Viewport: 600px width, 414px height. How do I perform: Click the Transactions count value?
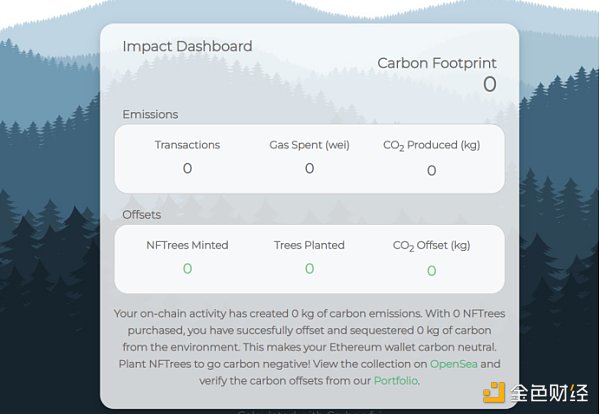[187, 169]
